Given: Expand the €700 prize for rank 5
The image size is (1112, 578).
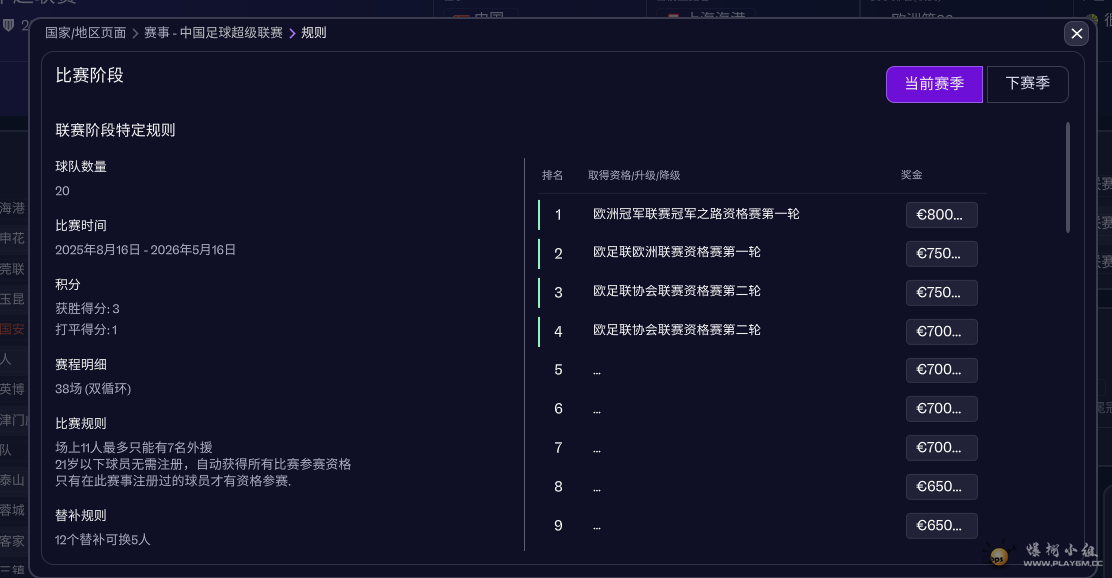Looking at the screenshot, I should (941, 370).
